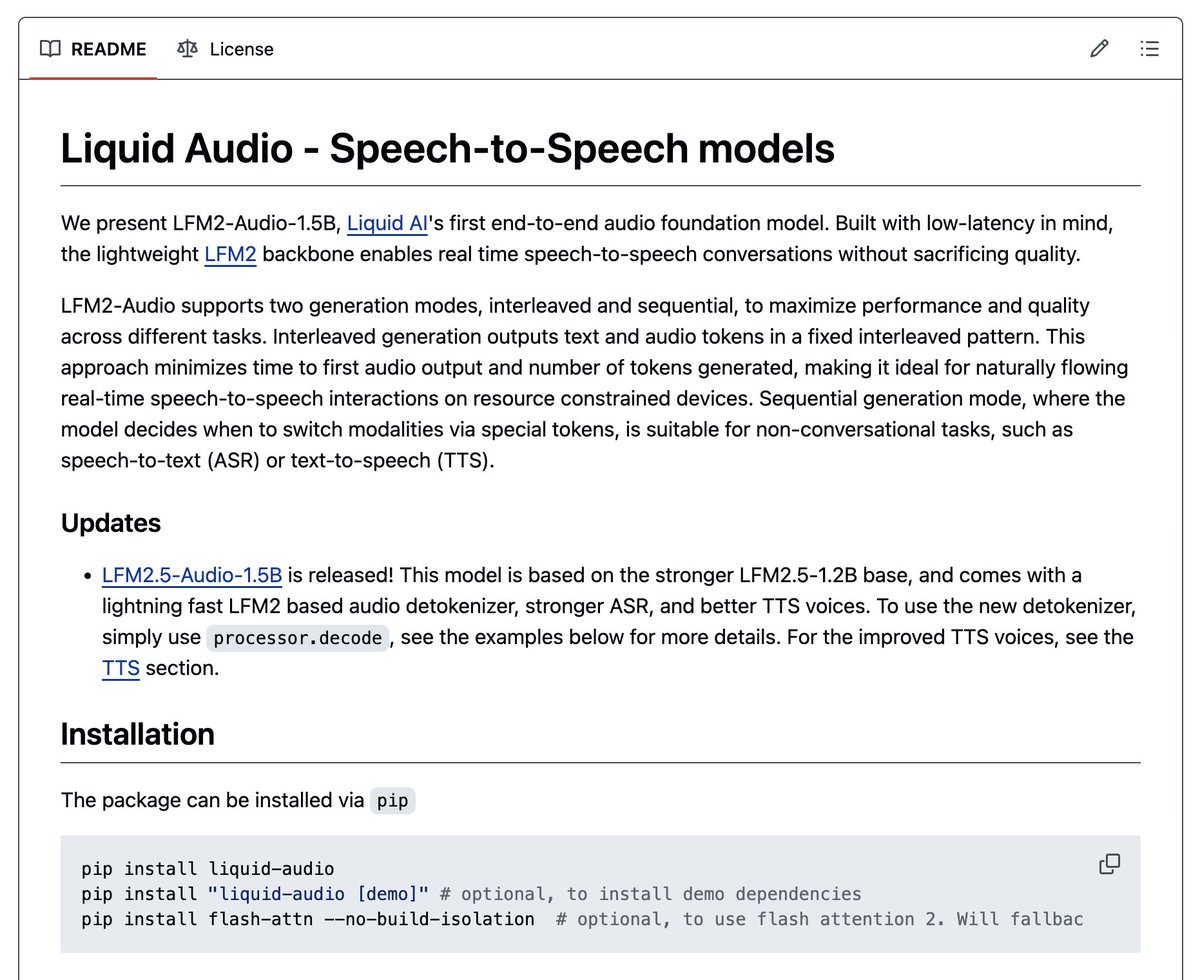
Task: Click the inline pip code label
Action: click(392, 801)
